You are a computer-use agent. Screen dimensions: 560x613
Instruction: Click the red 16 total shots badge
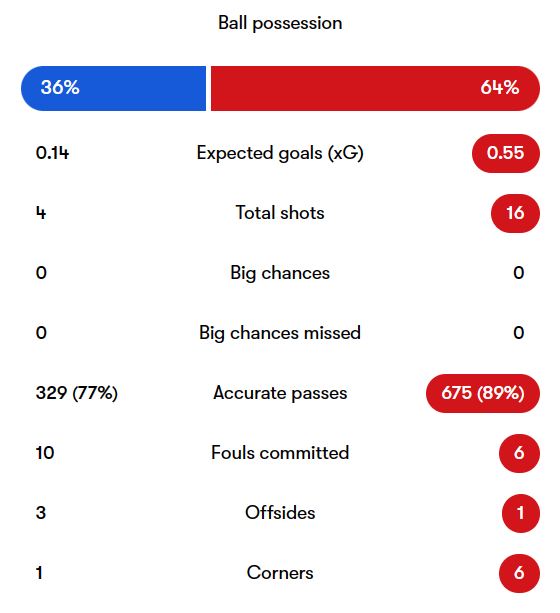[x=515, y=213]
